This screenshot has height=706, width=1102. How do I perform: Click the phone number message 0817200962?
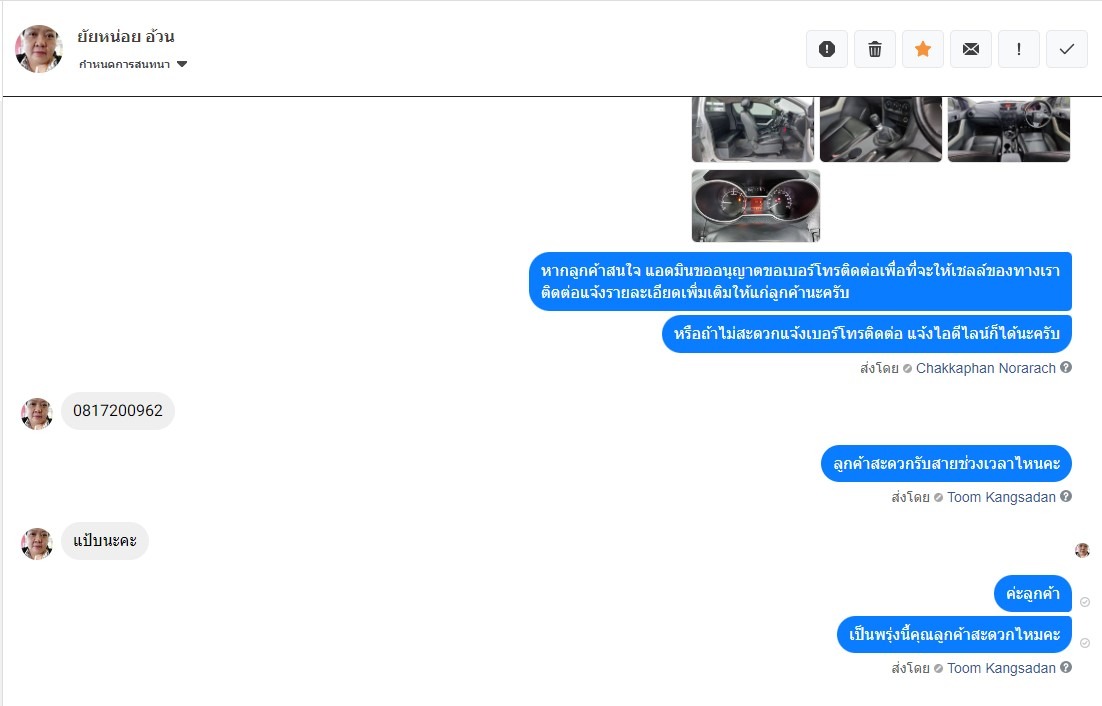pyautogui.click(x=118, y=410)
